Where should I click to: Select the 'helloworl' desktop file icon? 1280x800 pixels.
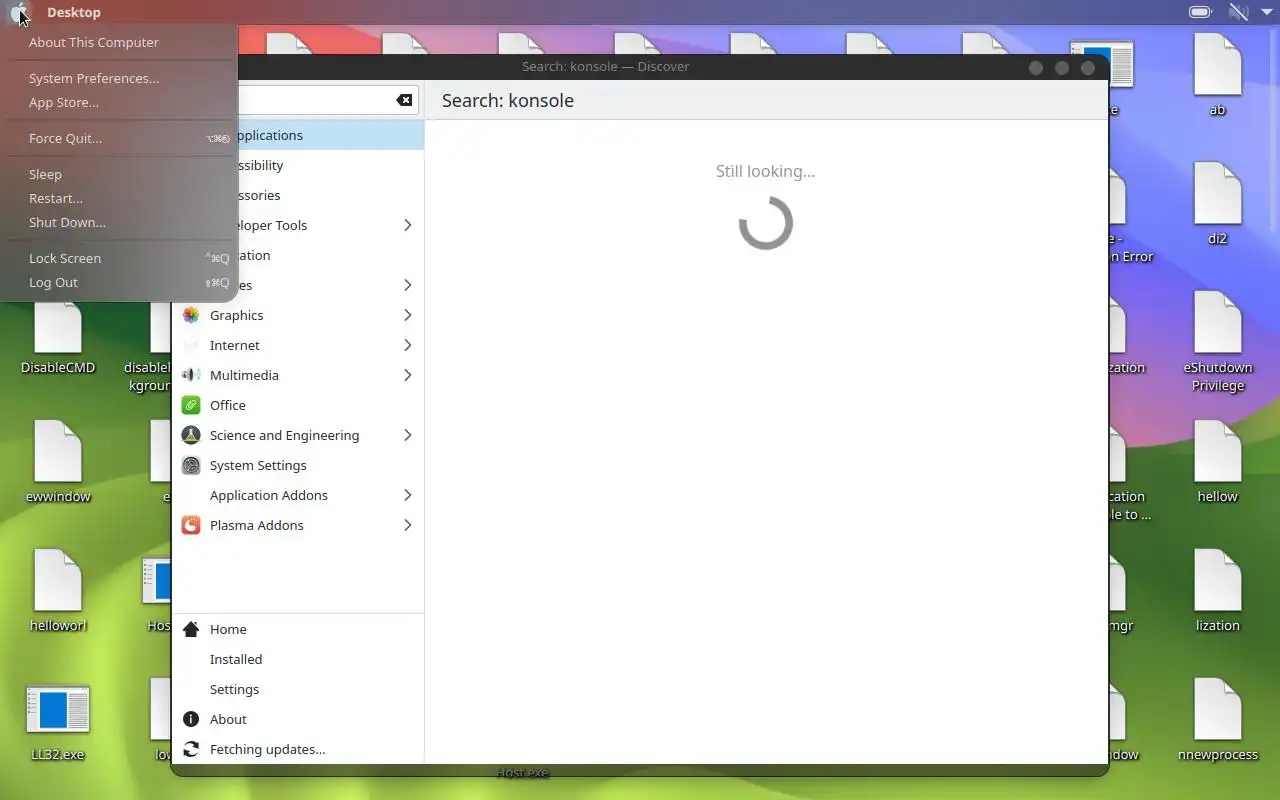tap(58, 581)
